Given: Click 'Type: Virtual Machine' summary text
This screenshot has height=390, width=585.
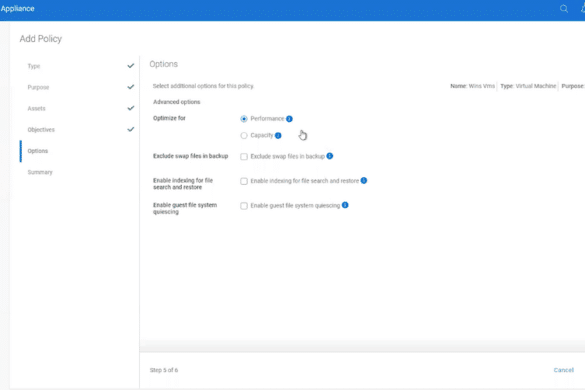Looking at the screenshot, I should point(528,86).
